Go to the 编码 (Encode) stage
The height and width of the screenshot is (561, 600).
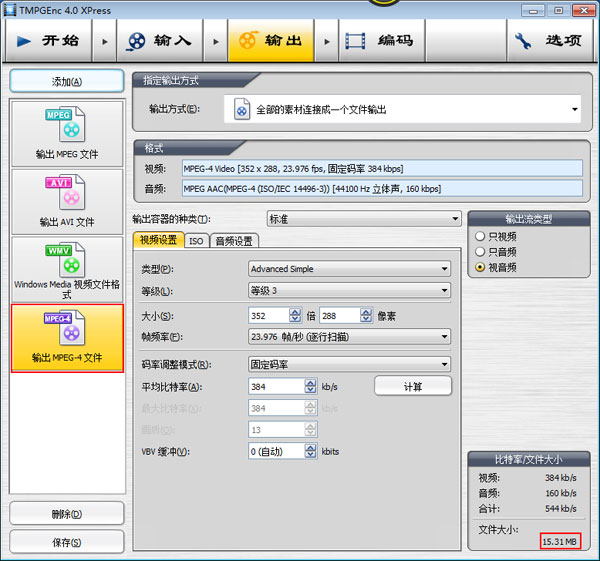click(x=382, y=41)
